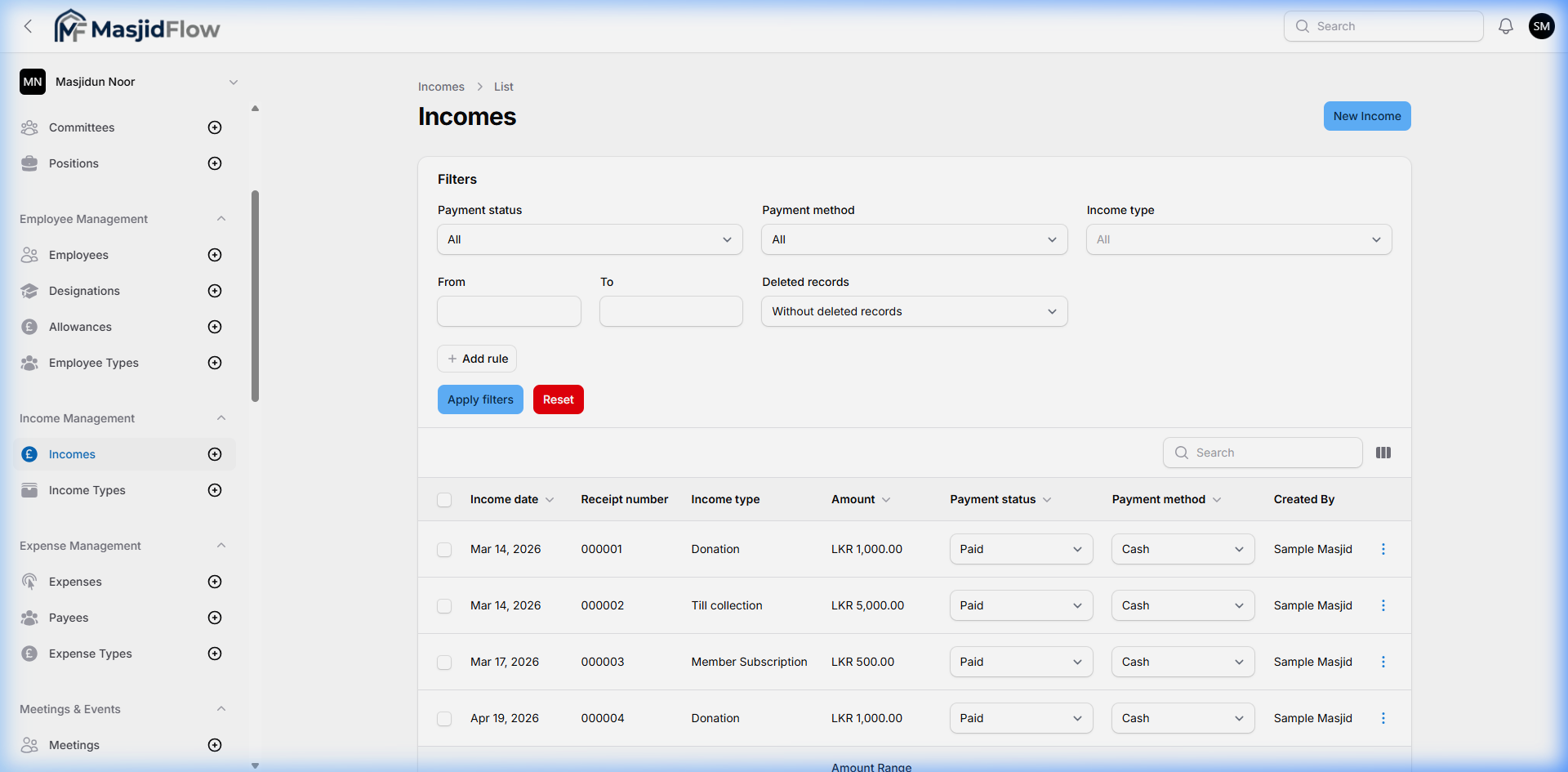Click the plus icon beside Expenses

[x=215, y=582]
